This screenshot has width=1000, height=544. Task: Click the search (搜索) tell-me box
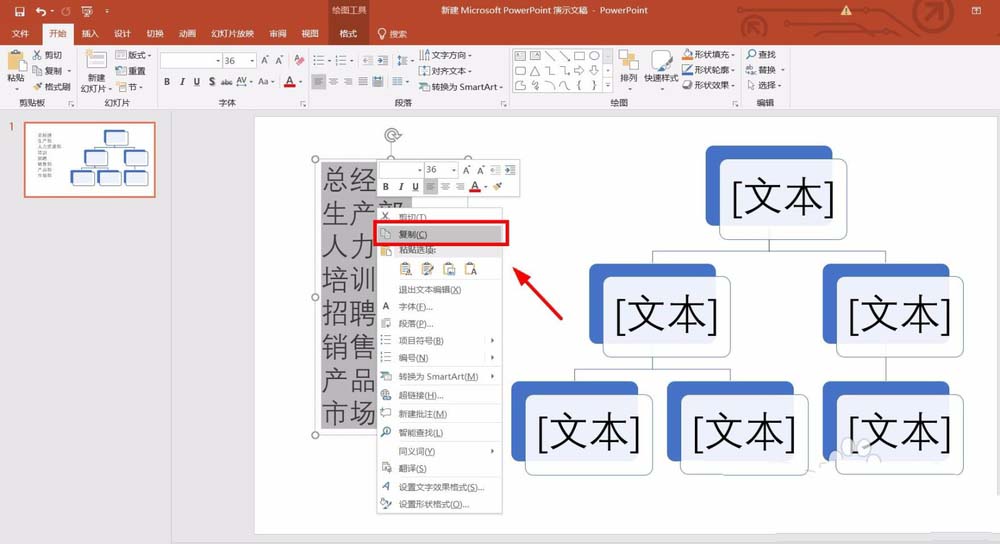point(392,34)
